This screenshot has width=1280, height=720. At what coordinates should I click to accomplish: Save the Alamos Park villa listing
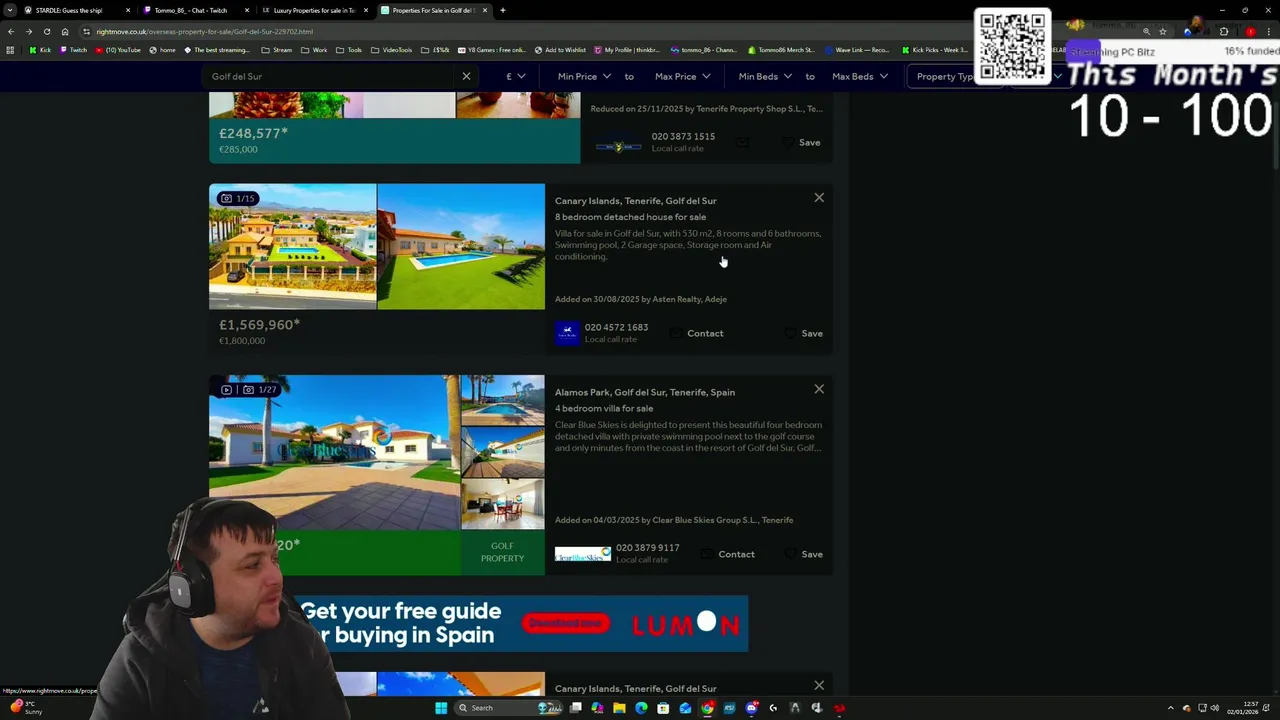804,554
